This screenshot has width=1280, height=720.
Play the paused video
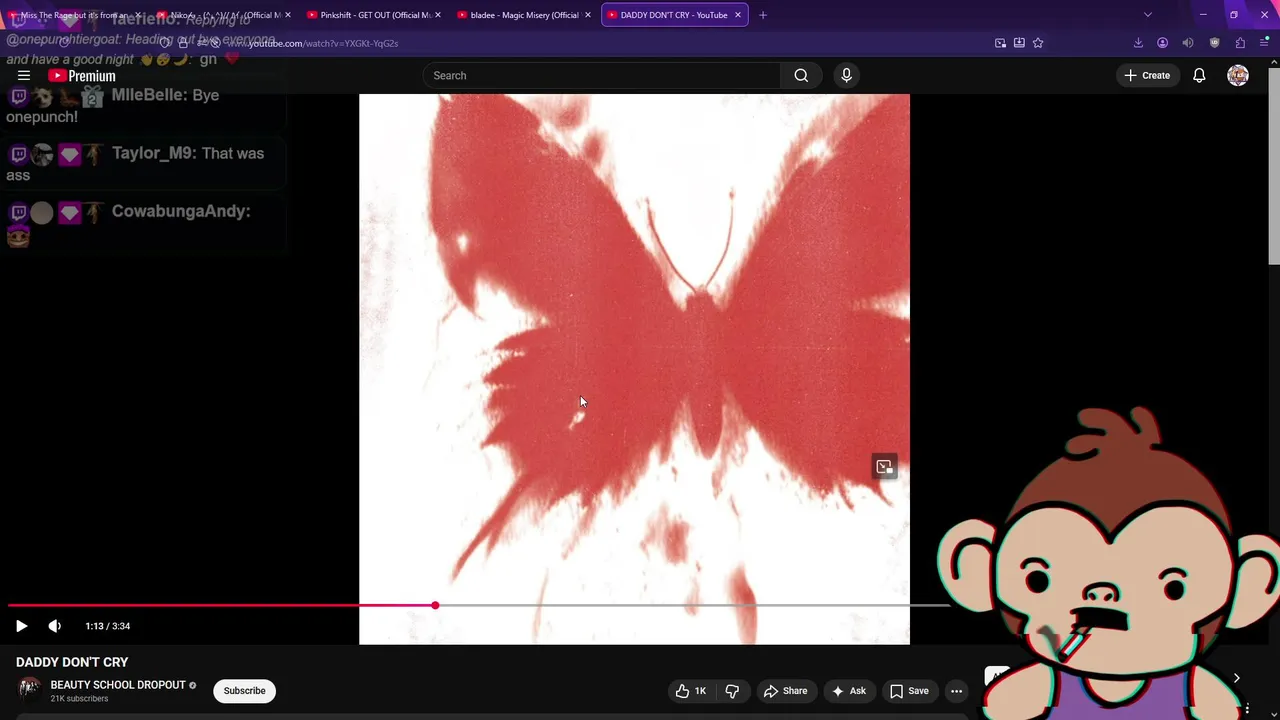pos(21,626)
